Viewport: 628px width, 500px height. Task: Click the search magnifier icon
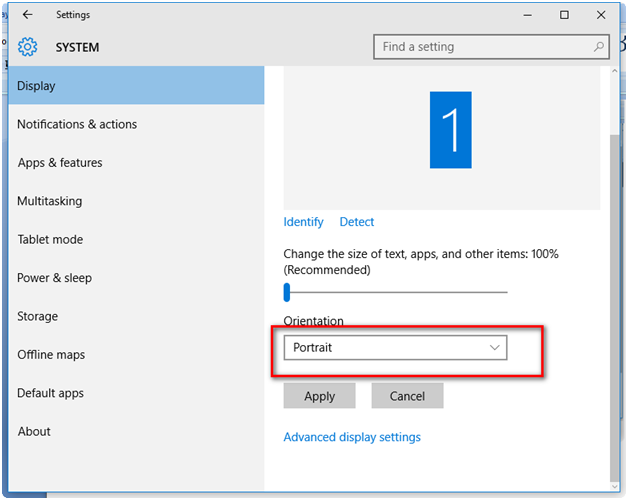[x=599, y=47]
